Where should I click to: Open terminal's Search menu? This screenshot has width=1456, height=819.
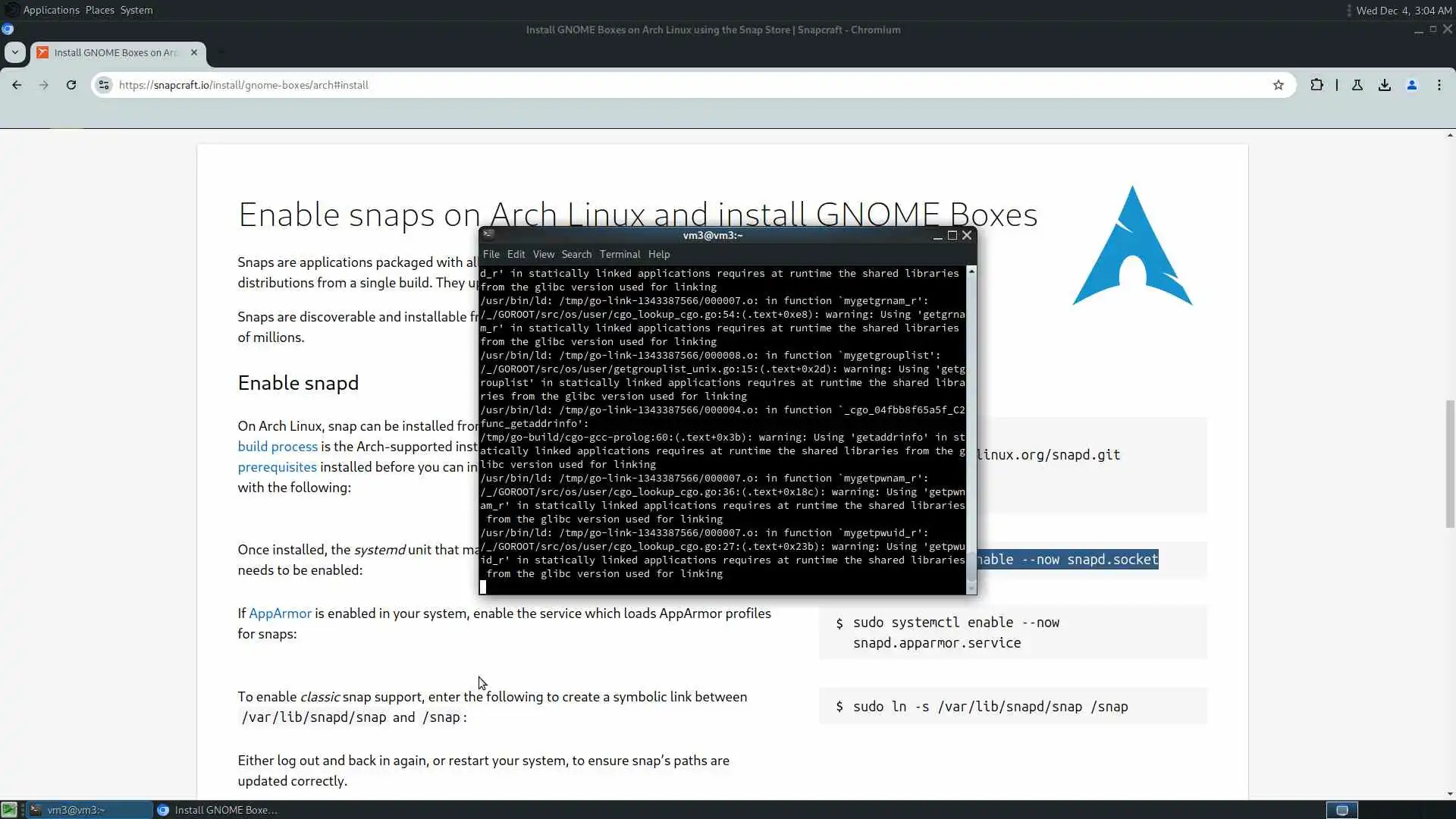pos(576,254)
